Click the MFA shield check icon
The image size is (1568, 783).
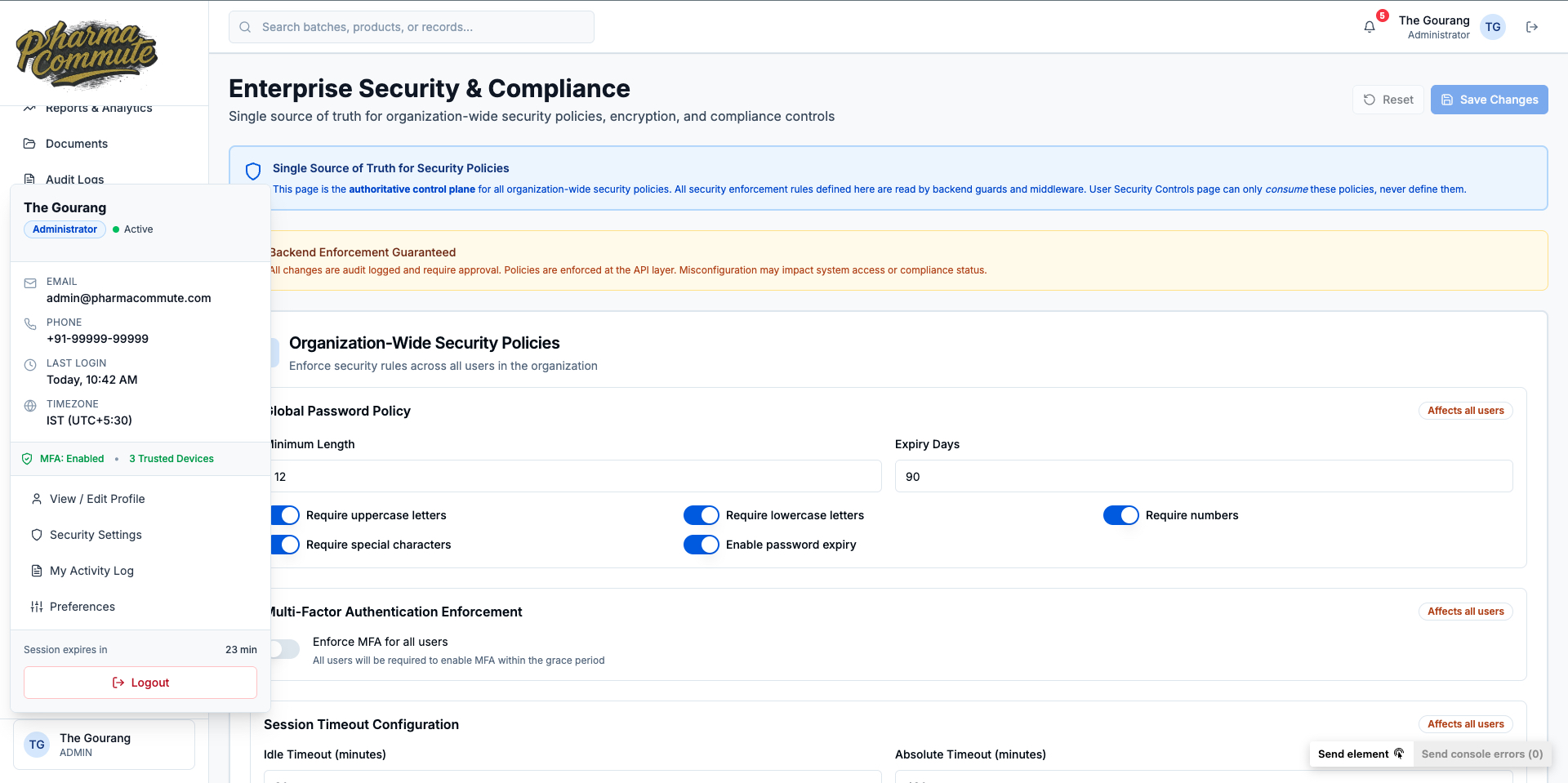tap(27, 459)
